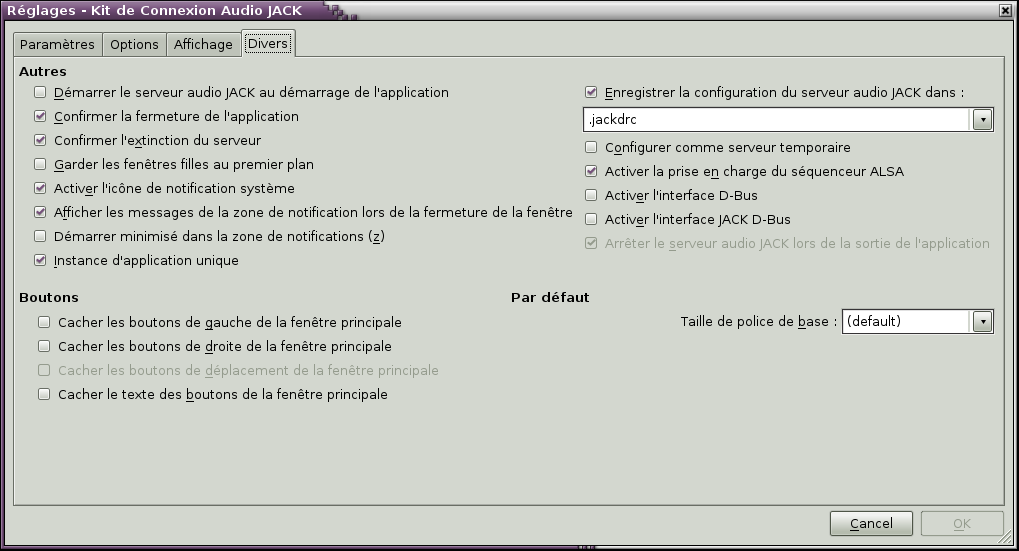Close the Réglages window
Screen dimensions: 1019x551
(x=1005, y=10)
